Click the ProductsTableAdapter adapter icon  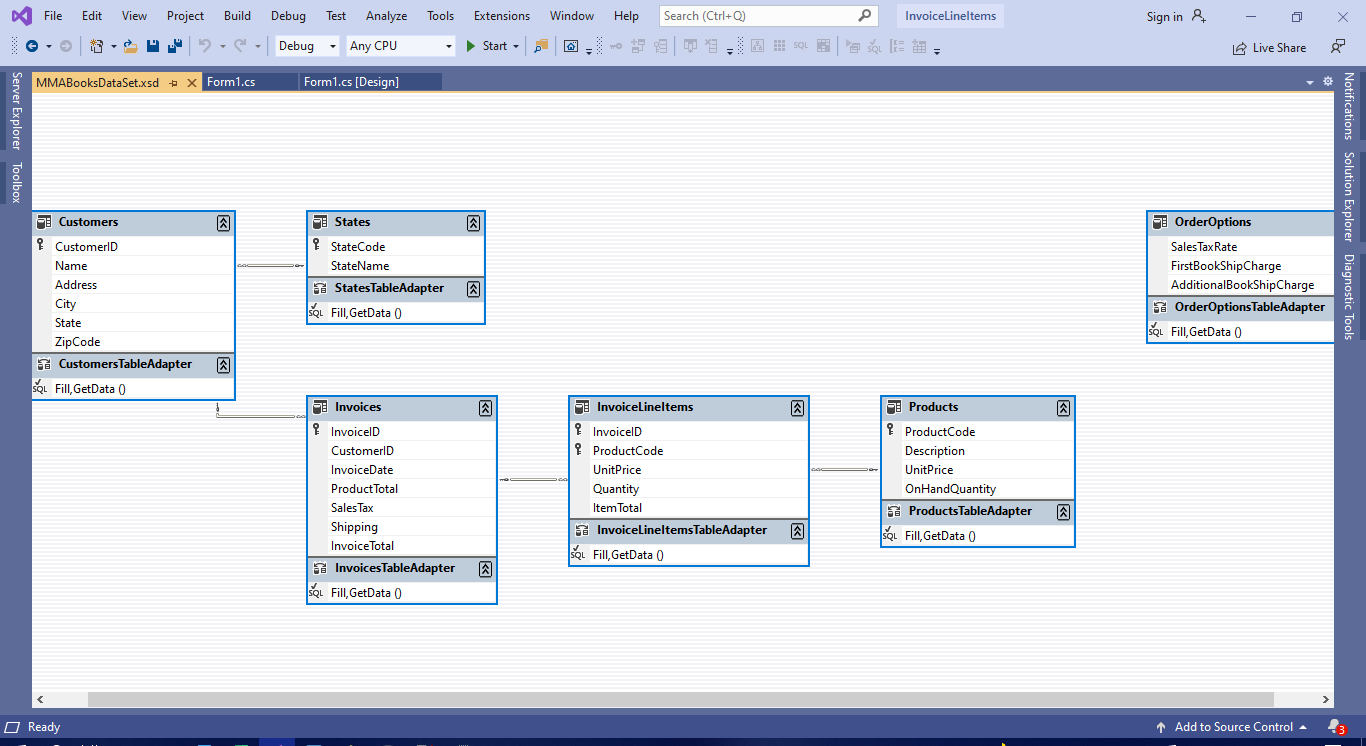point(893,511)
